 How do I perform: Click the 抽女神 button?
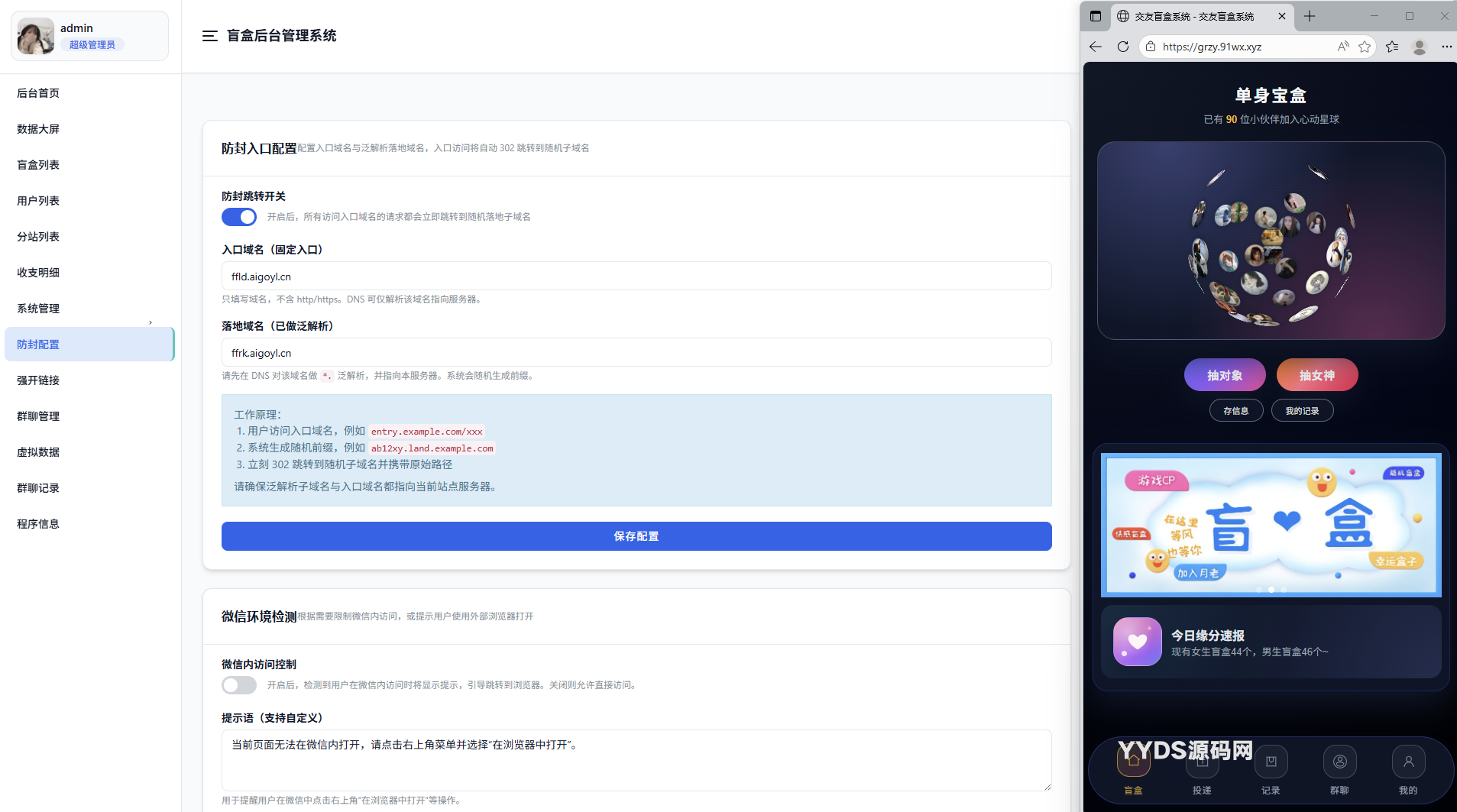click(1316, 375)
